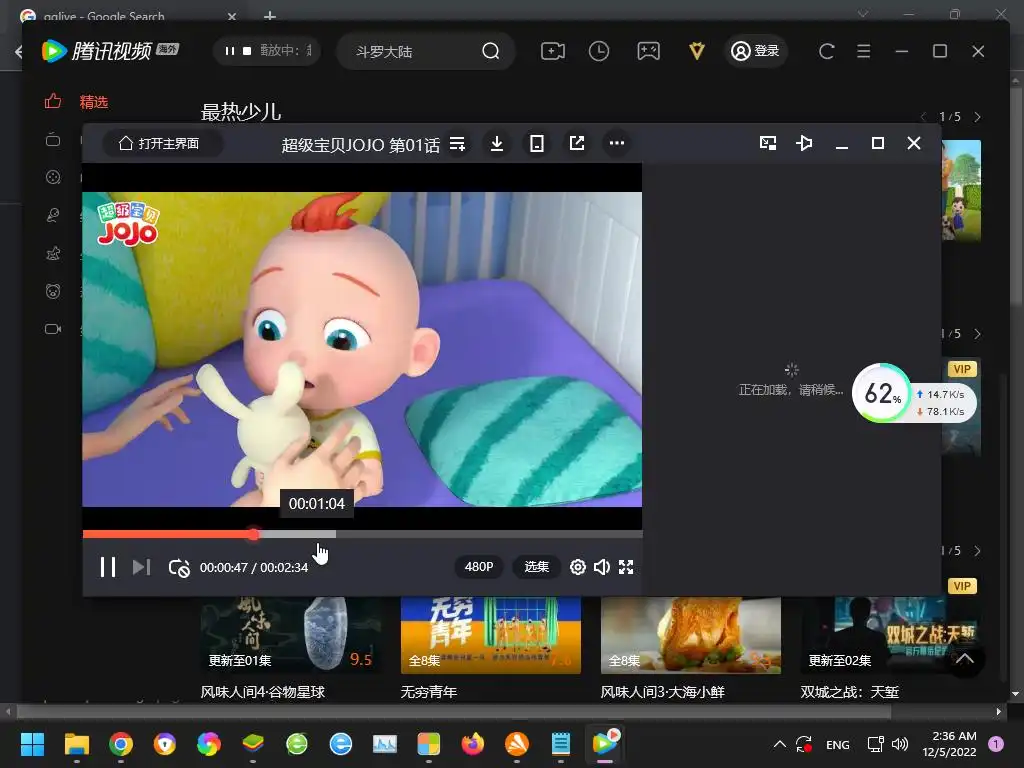Viewport: 1024px width, 768px height.
Task: Close the qqlive Google Search Chrome tab
Action: [232, 16]
